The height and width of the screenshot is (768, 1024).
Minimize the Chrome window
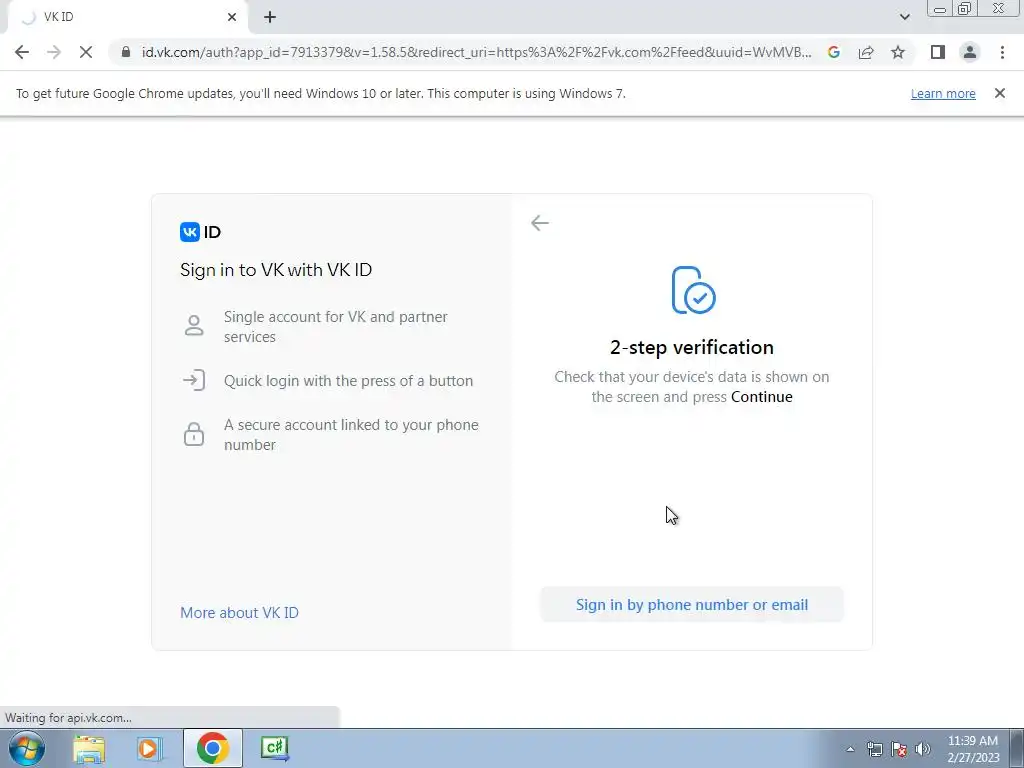click(x=940, y=9)
